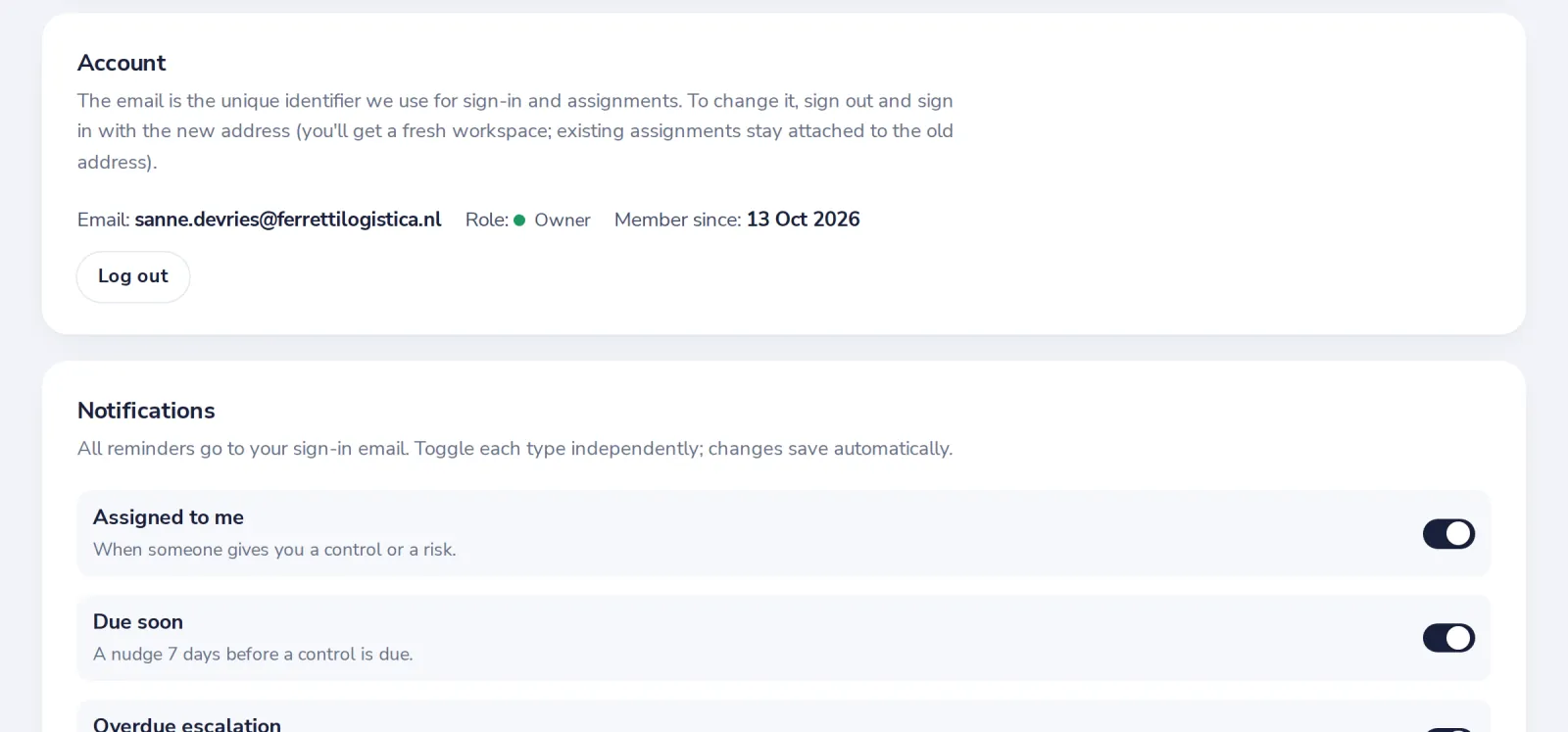Screen dimensions: 1568x732
Task: Click the Due soon row title
Action: pyautogui.click(x=138, y=622)
